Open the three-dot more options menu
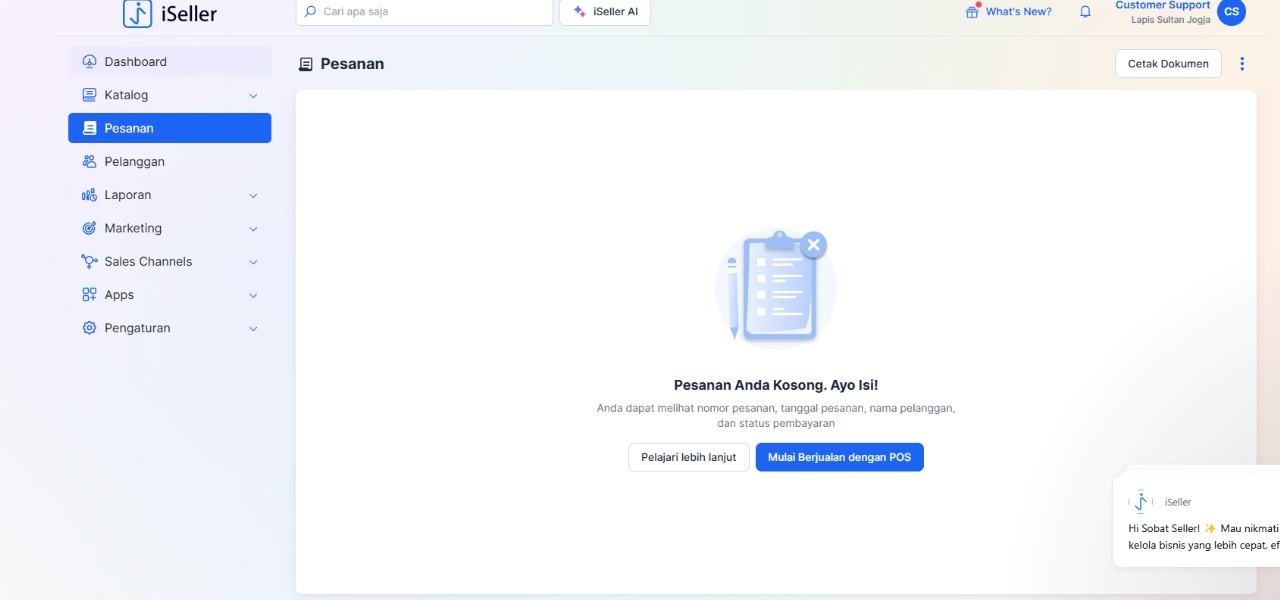1280x600 pixels. (x=1242, y=64)
